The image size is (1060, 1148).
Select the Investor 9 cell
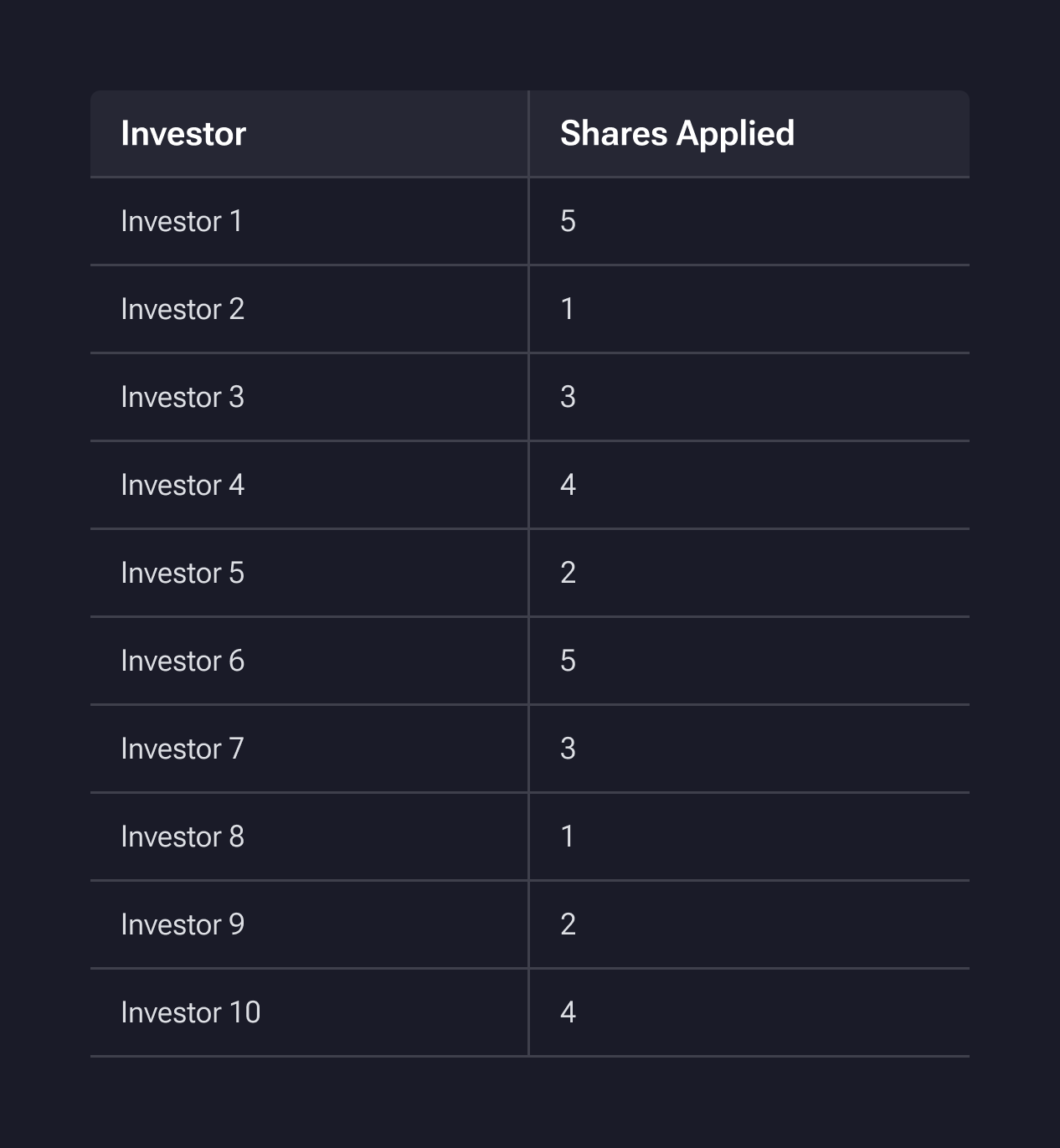pos(183,924)
